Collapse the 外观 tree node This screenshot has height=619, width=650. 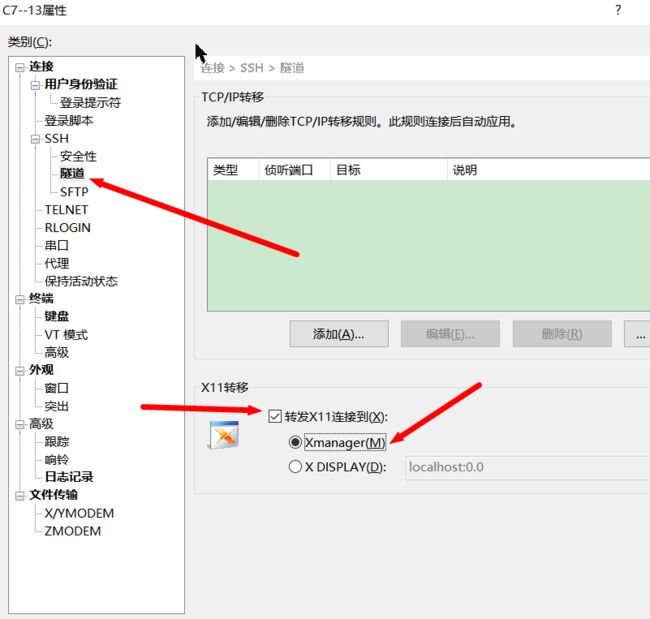pos(19,370)
